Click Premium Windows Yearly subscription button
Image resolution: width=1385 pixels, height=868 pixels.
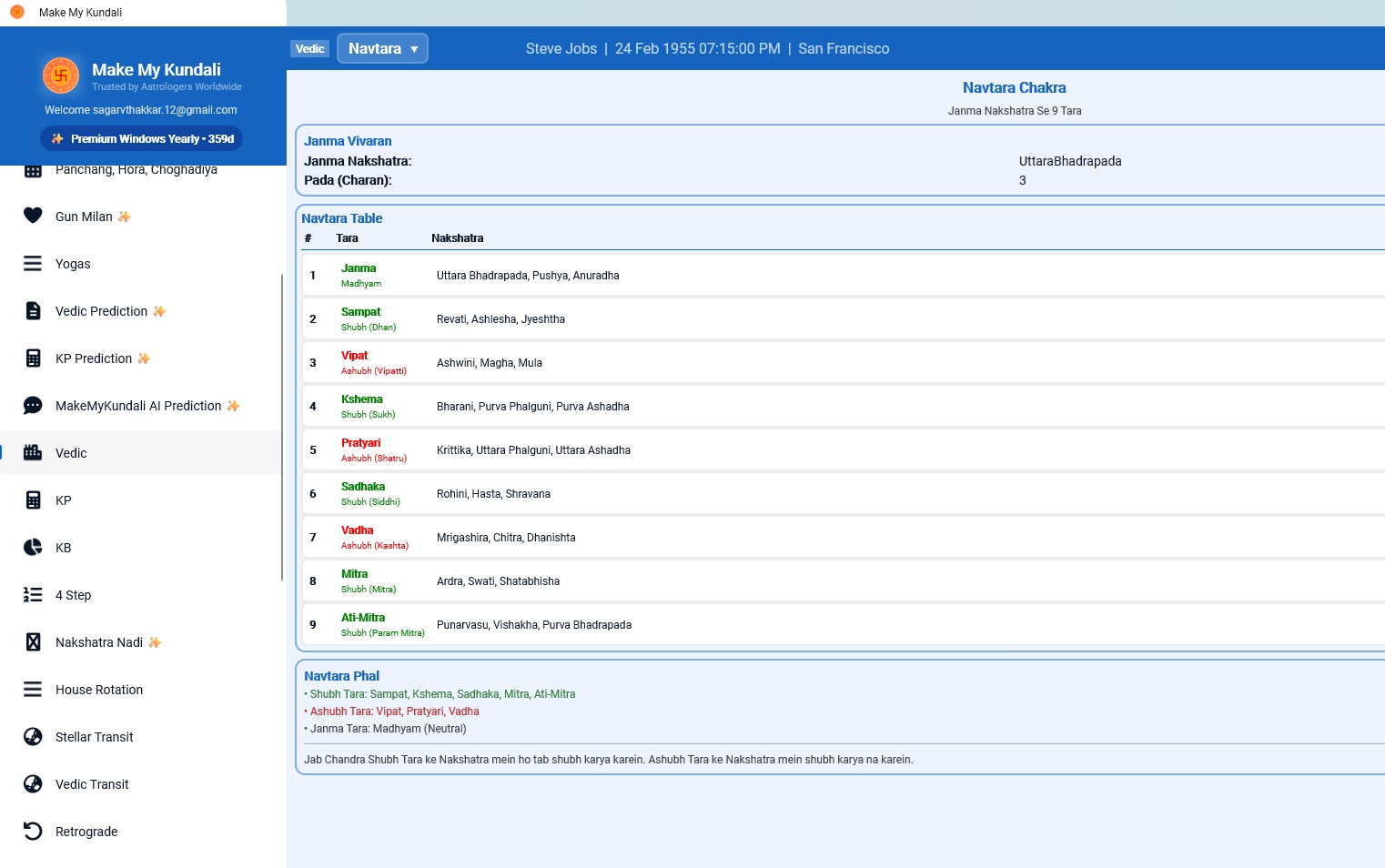pyautogui.click(x=142, y=138)
